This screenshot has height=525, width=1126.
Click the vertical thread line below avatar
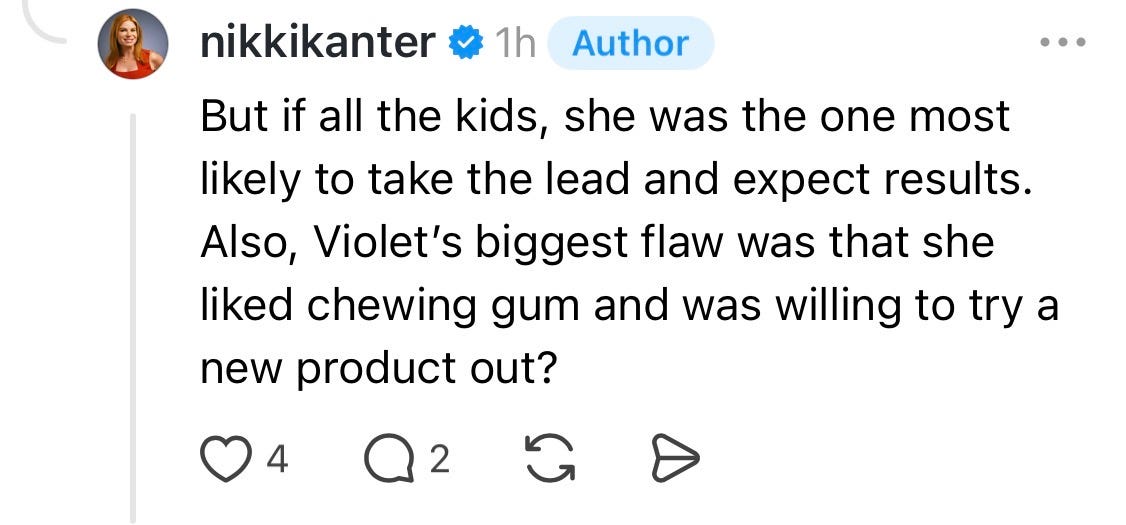tap(133, 318)
